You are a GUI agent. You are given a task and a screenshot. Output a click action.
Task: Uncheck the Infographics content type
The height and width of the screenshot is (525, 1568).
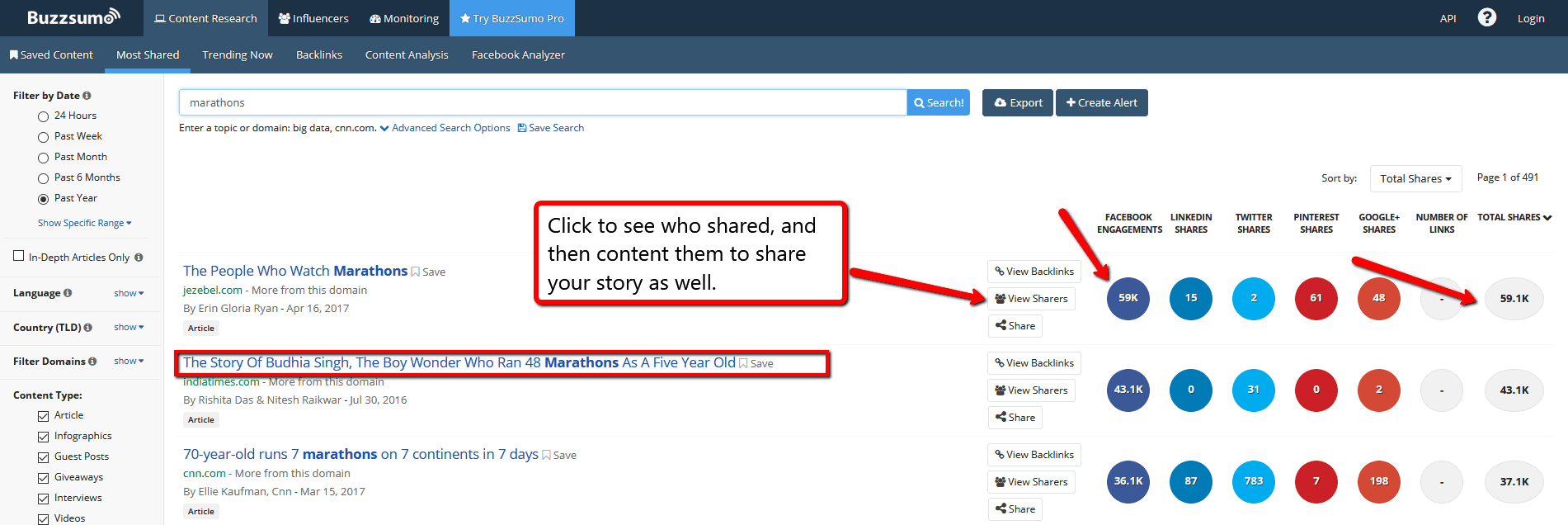point(43,437)
